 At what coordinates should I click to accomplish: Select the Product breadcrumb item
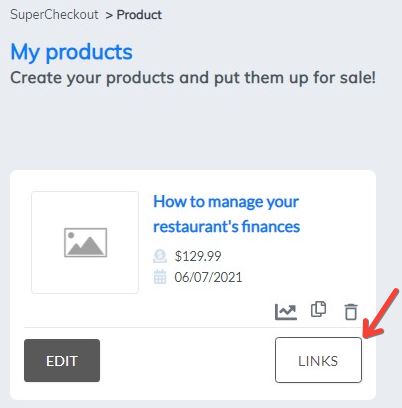pyautogui.click(x=139, y=15)
